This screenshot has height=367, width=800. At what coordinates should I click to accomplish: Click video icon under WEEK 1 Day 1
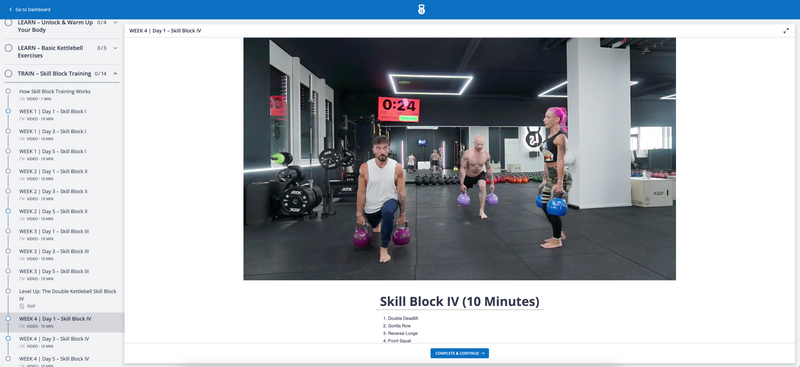pos(22,118)
